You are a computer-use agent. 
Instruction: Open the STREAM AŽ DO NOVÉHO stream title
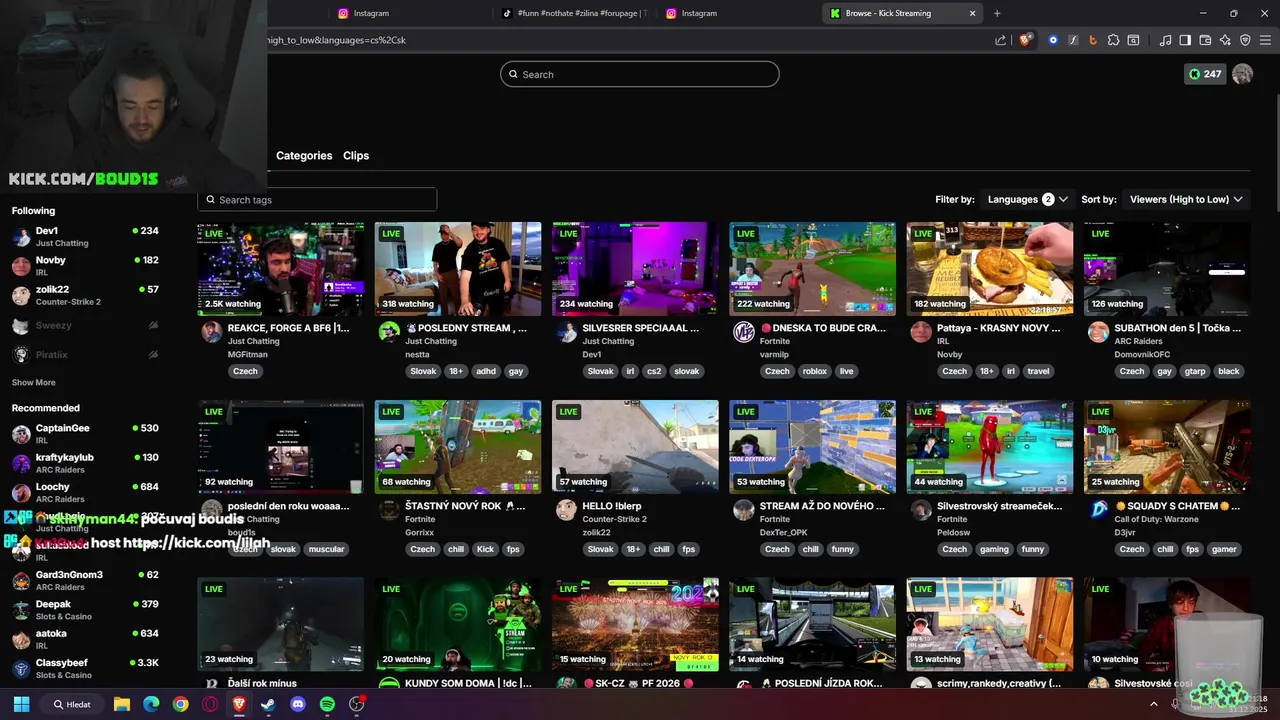822,506
